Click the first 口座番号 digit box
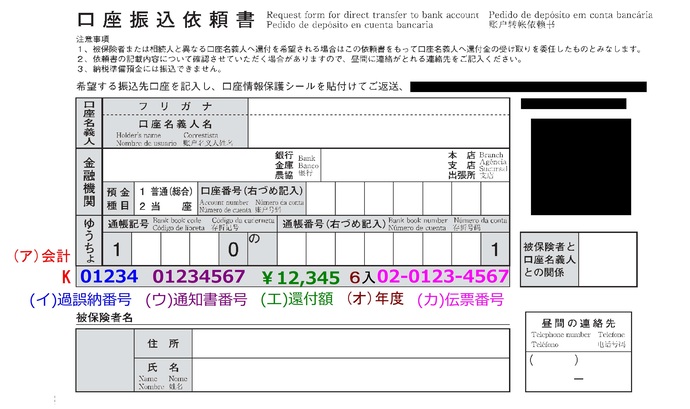This screenshot has width=690, height=409. (x=321, y=199)
